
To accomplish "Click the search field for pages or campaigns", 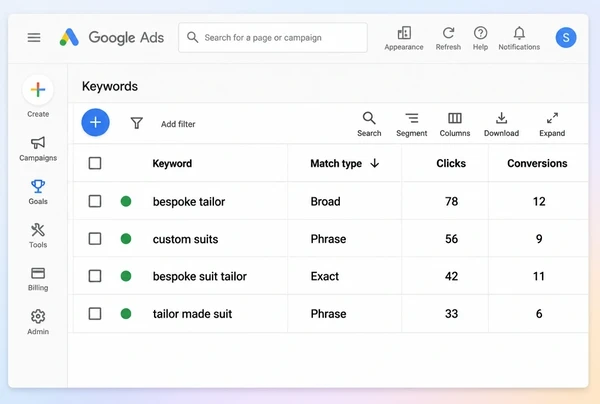I will point(273,37).
